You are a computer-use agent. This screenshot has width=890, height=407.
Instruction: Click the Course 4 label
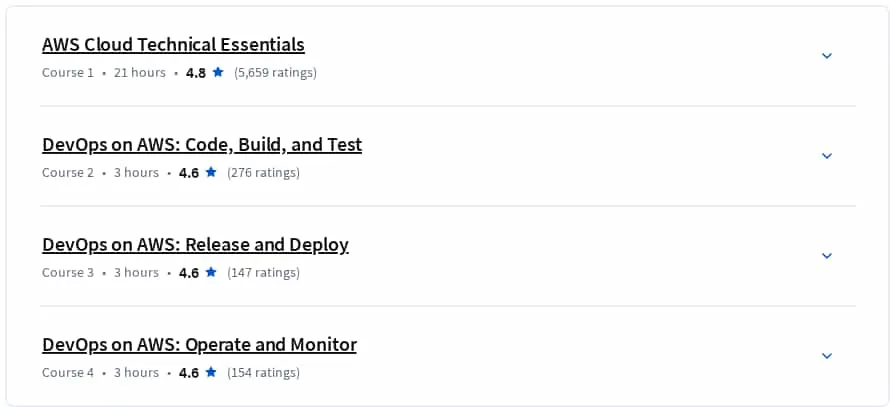(x=68, y=372)
